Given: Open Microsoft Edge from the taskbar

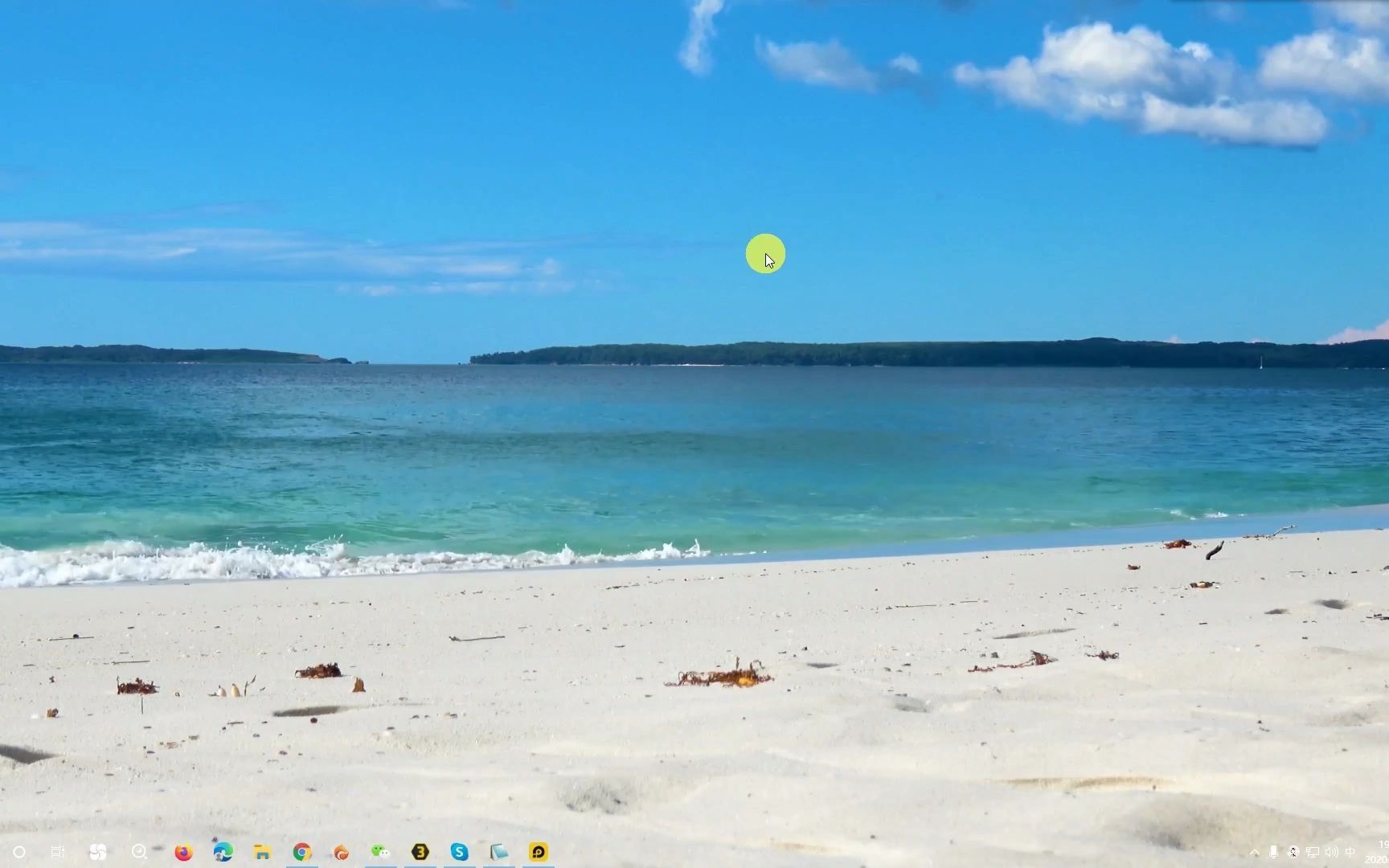Looking at the screenshot, I should pos(223,852).
